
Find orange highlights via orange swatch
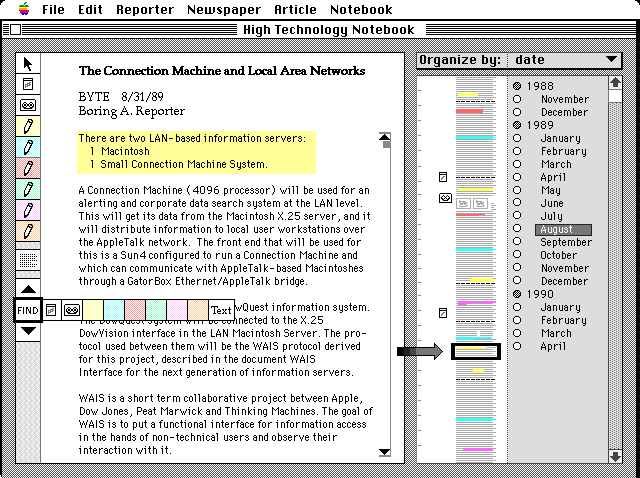[x=198, y=310]
